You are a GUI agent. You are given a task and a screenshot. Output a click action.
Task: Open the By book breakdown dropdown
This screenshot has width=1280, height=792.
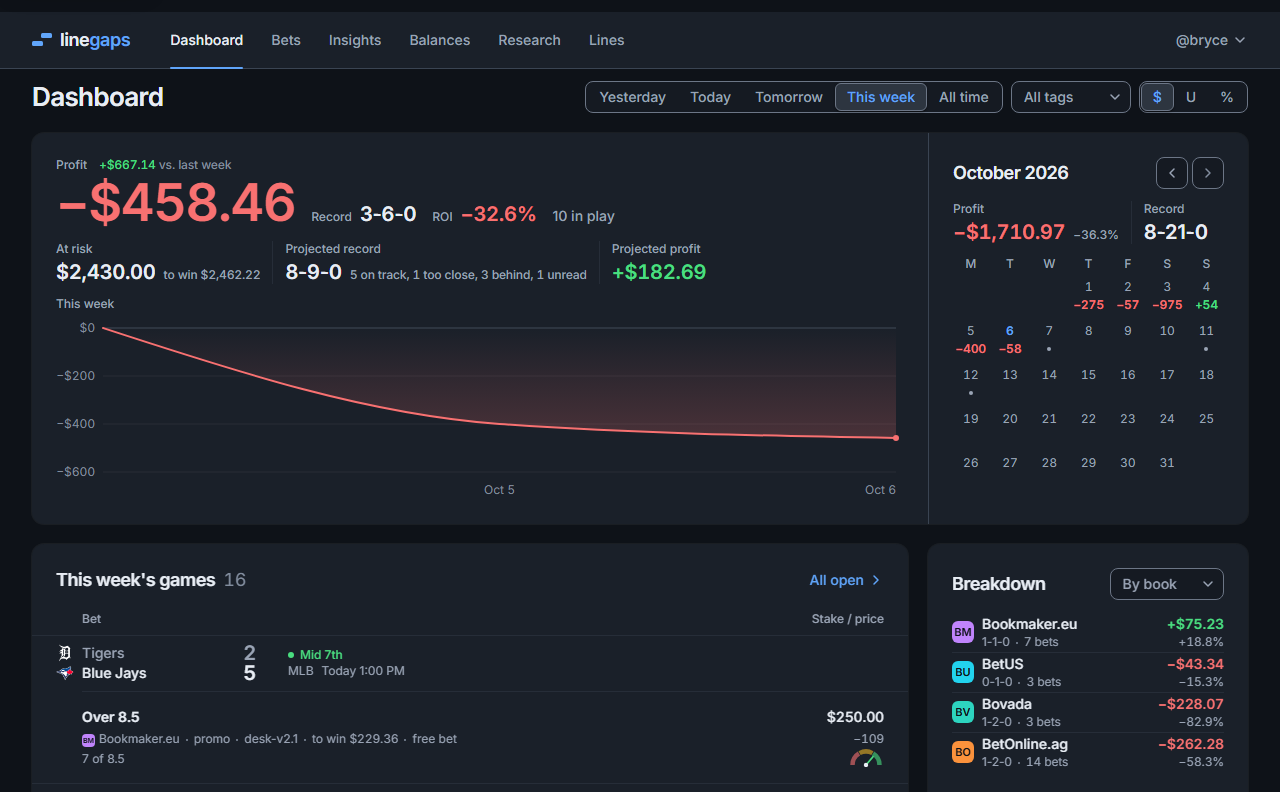pos(1167,584)
